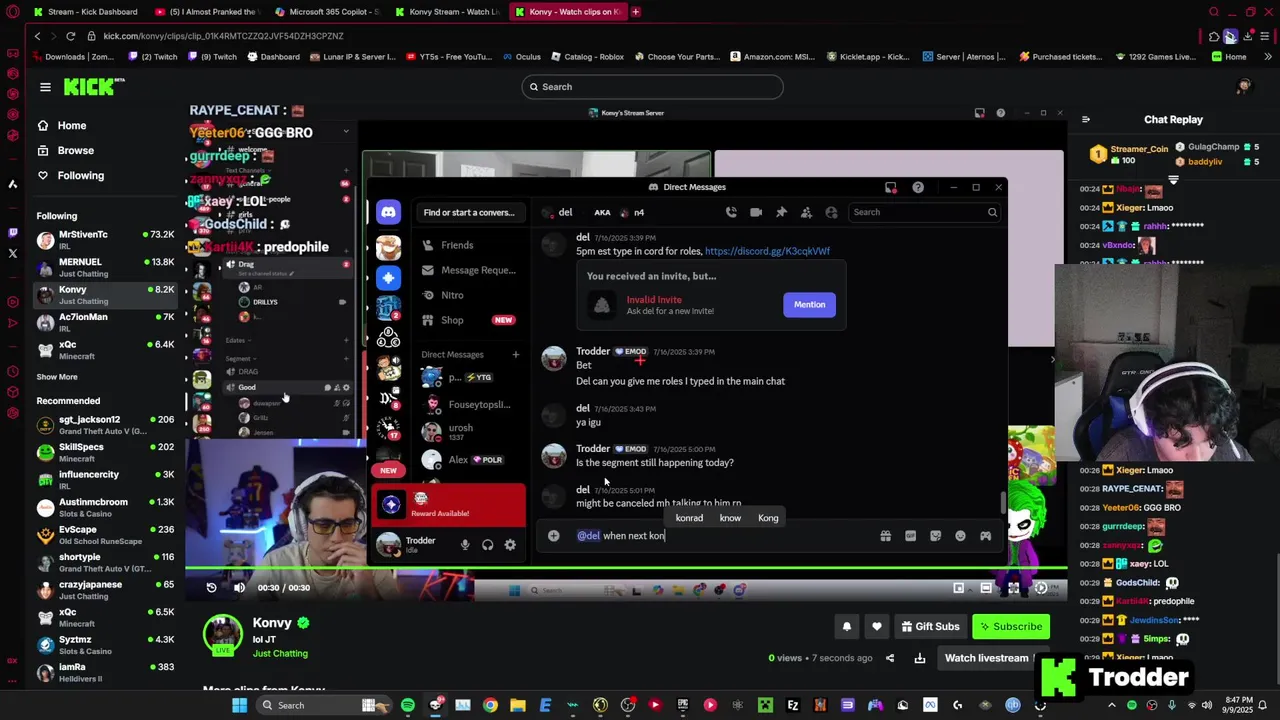The image size is (1280, 720).
Task: Click the Mention button on invite
Action: 809,305
